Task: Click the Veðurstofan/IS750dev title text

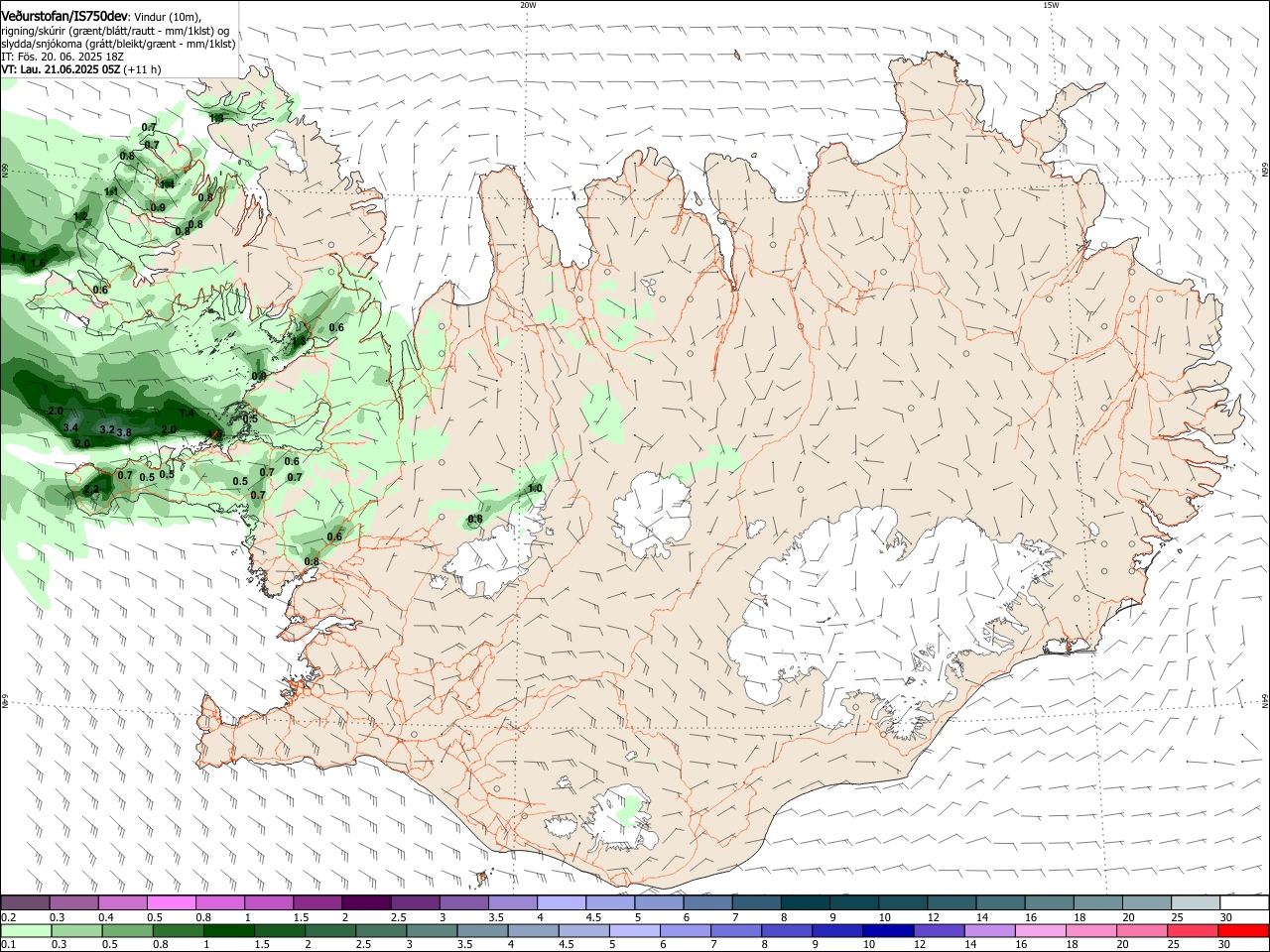Action: pos(64,16)
